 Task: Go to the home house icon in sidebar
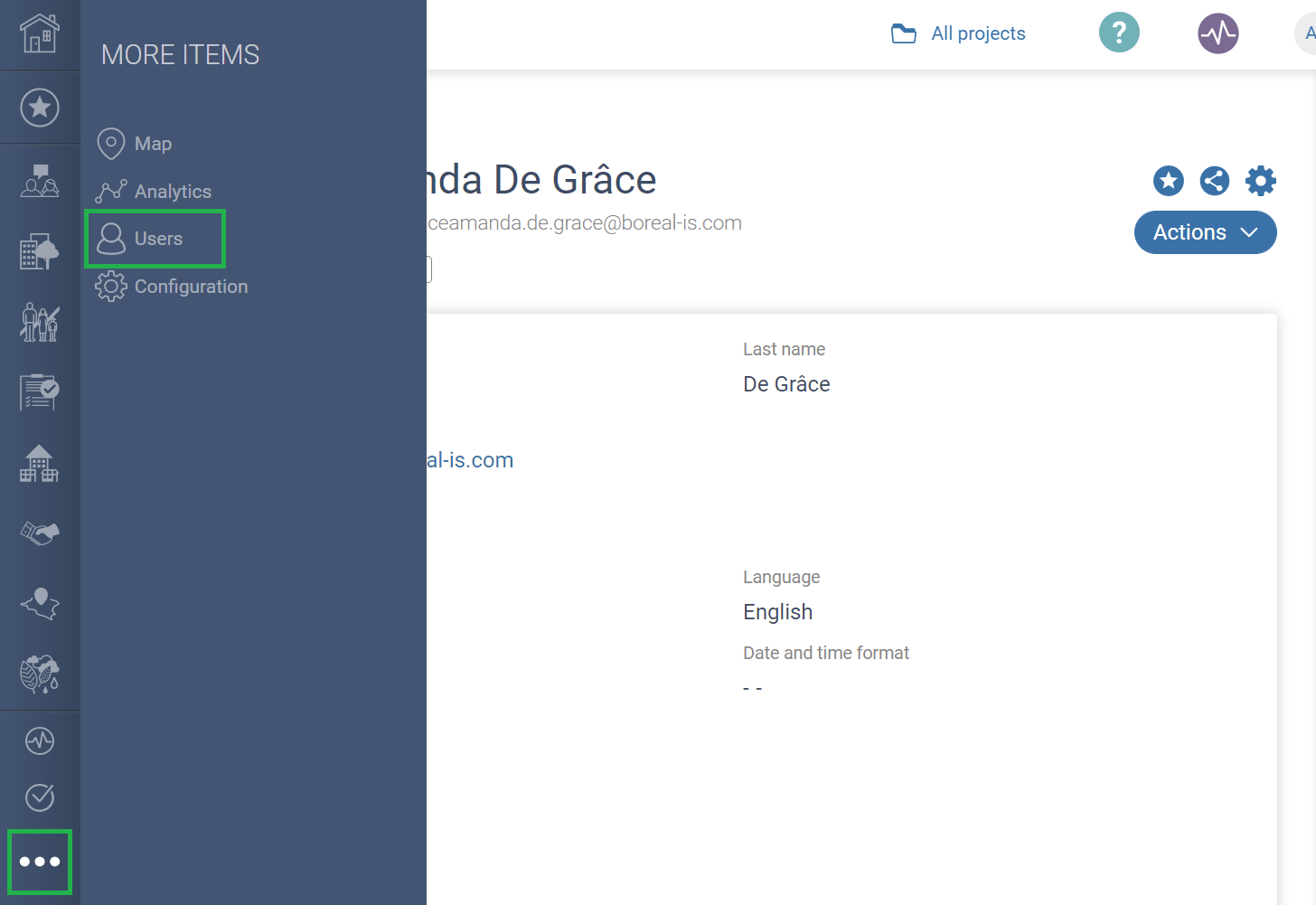click(40, 33)
